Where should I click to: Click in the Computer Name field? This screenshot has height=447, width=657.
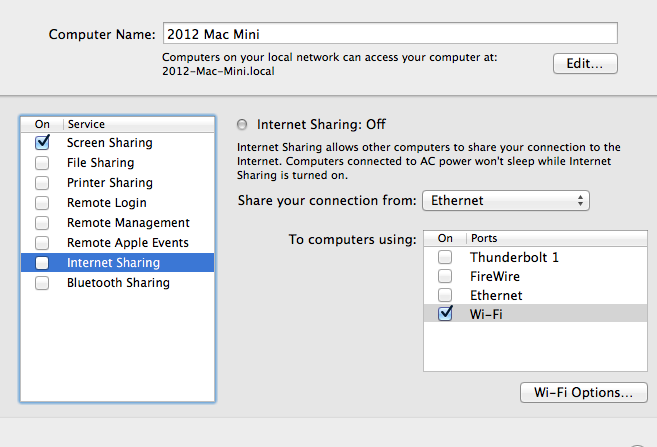coord(390,34)
